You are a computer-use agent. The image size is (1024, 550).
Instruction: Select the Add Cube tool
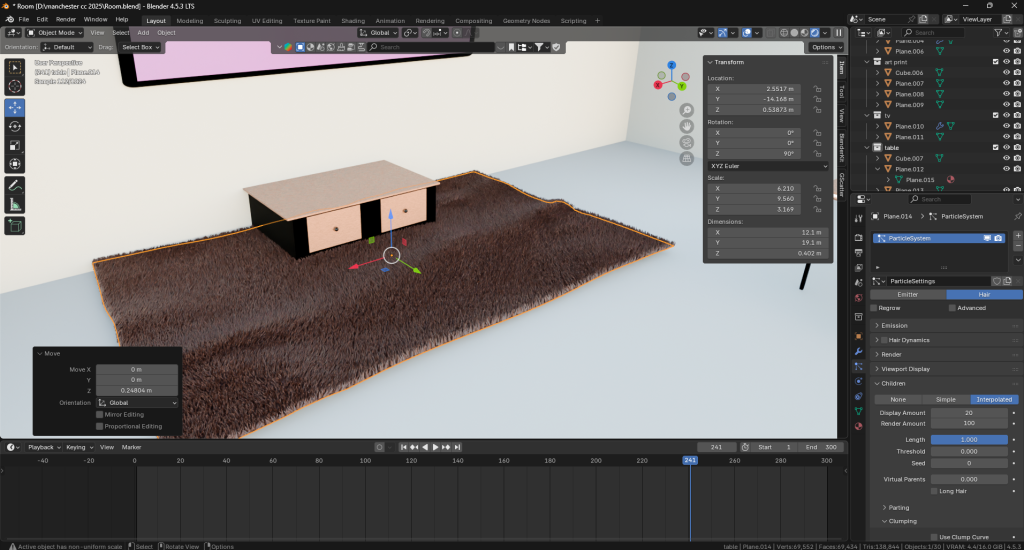(x=15, y=226)
